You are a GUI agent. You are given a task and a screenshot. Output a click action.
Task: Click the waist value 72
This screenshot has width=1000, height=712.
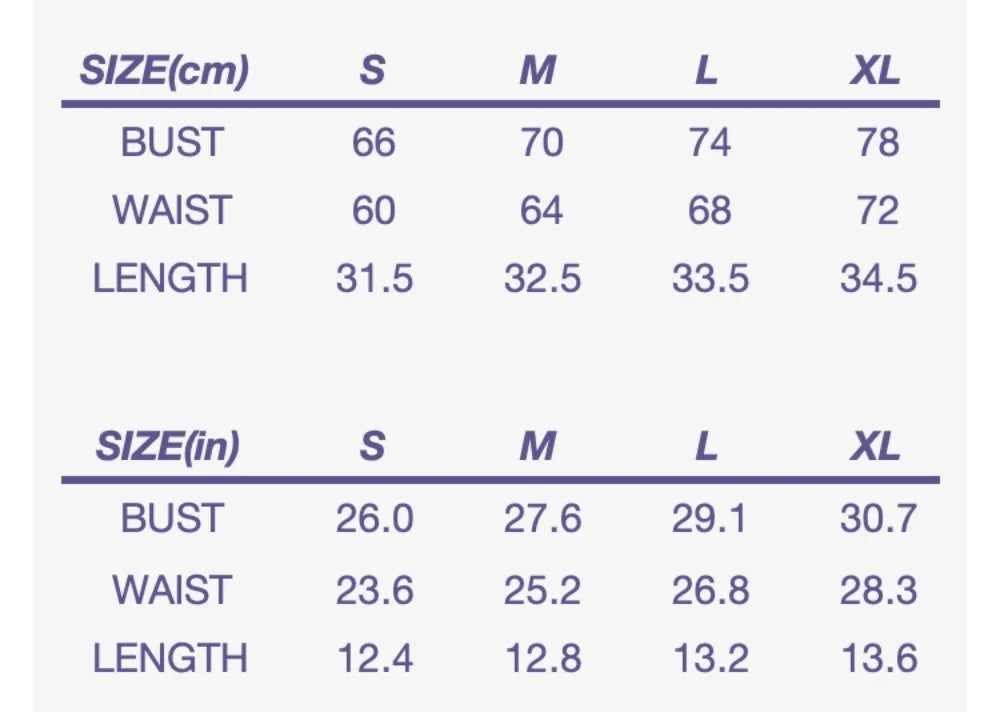878,211
